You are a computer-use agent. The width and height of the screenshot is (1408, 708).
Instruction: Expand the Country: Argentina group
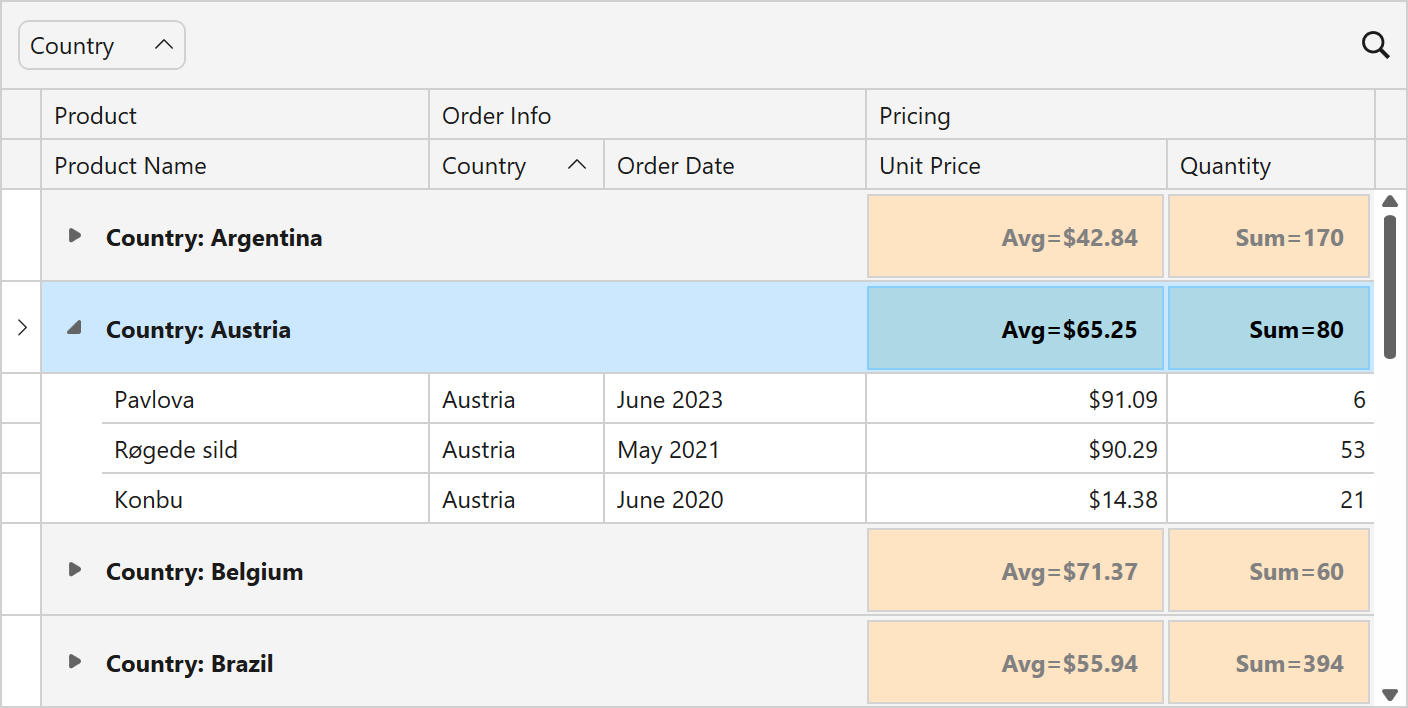coord(74,236)
